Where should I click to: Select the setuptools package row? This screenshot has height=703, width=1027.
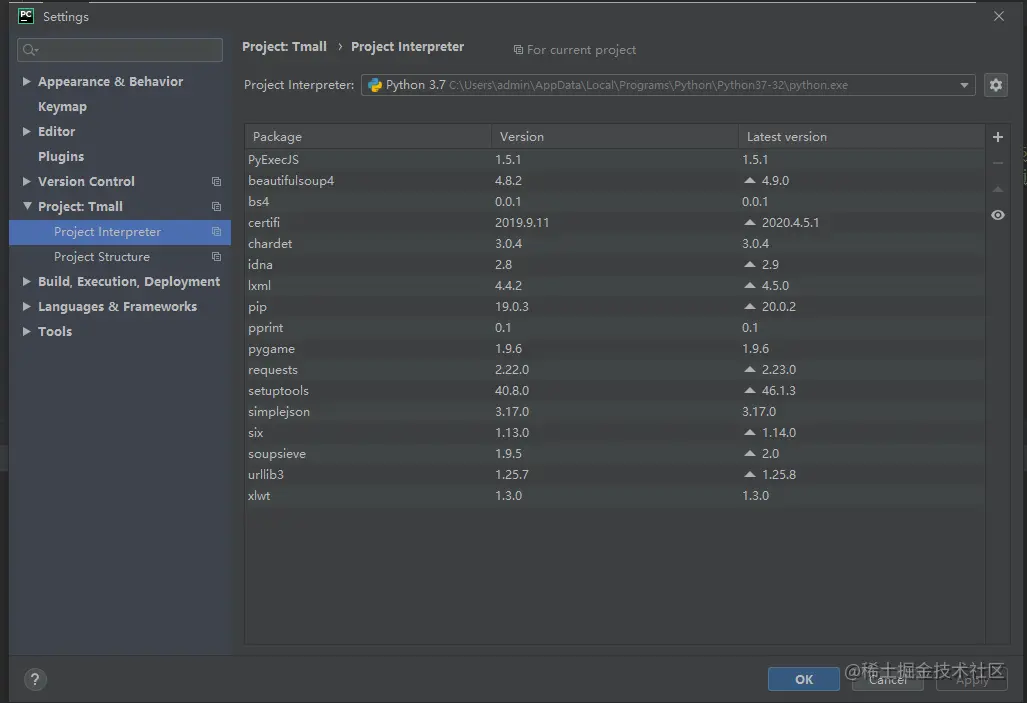pyautogui.click(x=614, y=390)
